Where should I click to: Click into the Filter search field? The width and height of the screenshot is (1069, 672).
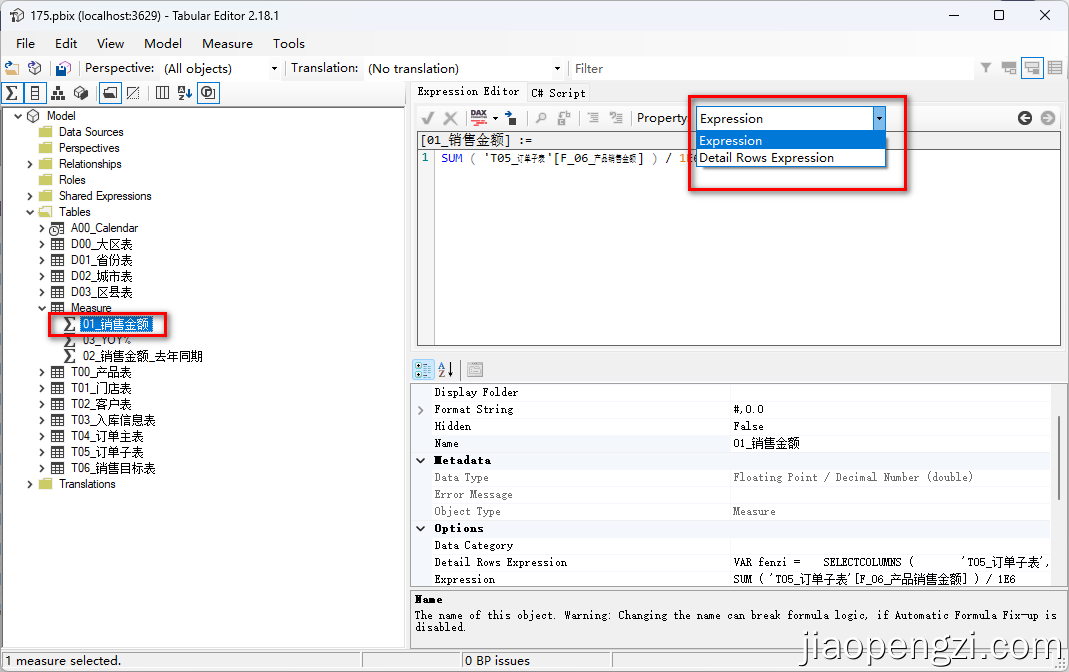(x=772, y=68)
